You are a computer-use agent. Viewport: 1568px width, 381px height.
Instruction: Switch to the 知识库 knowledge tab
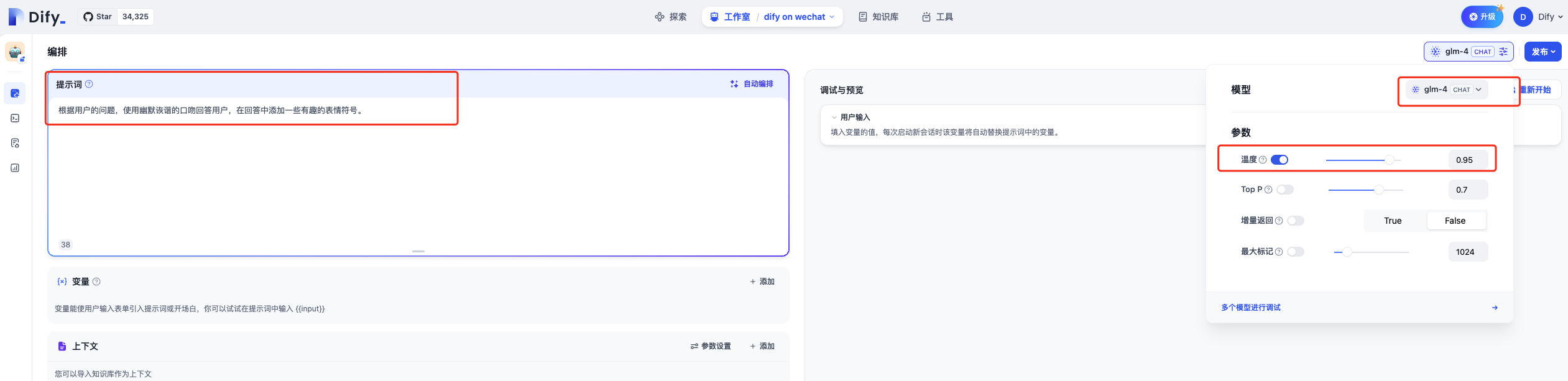tap(879, 17)
